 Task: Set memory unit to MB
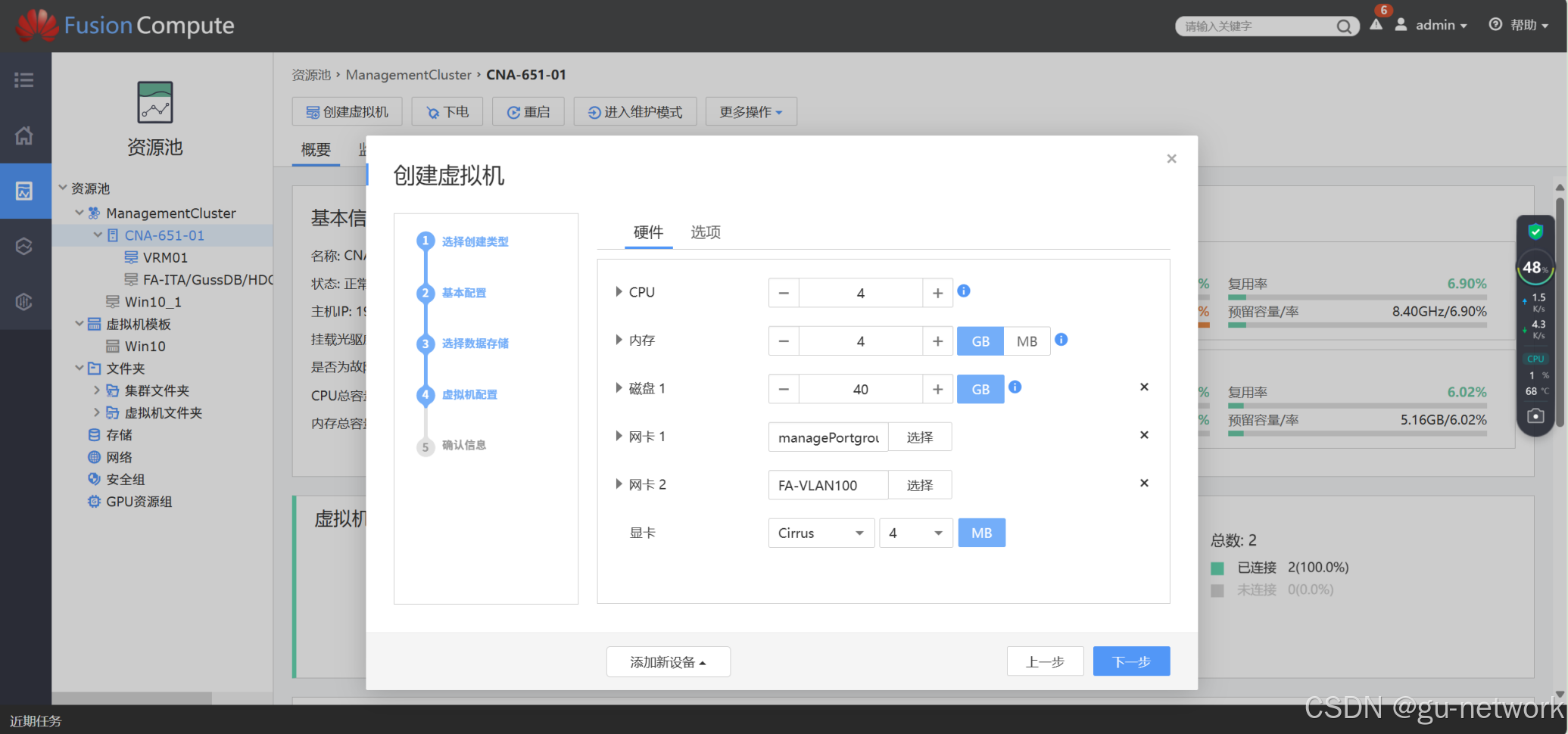[x=1027, y=341]
